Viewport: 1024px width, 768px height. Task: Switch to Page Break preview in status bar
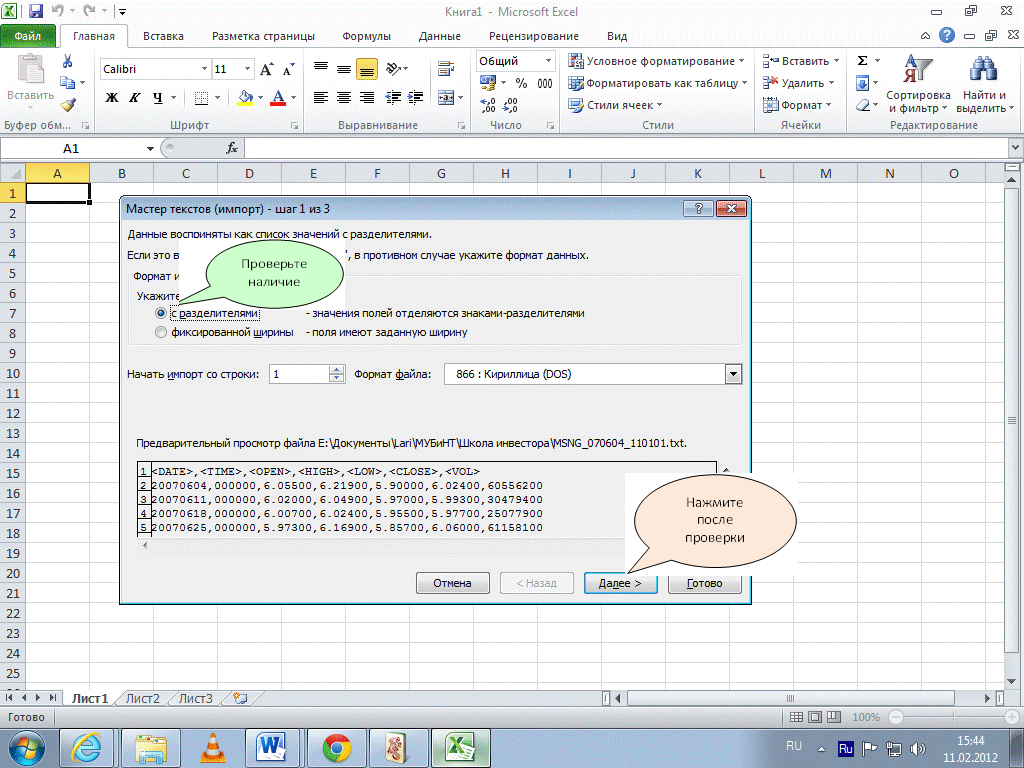point(834,717)
